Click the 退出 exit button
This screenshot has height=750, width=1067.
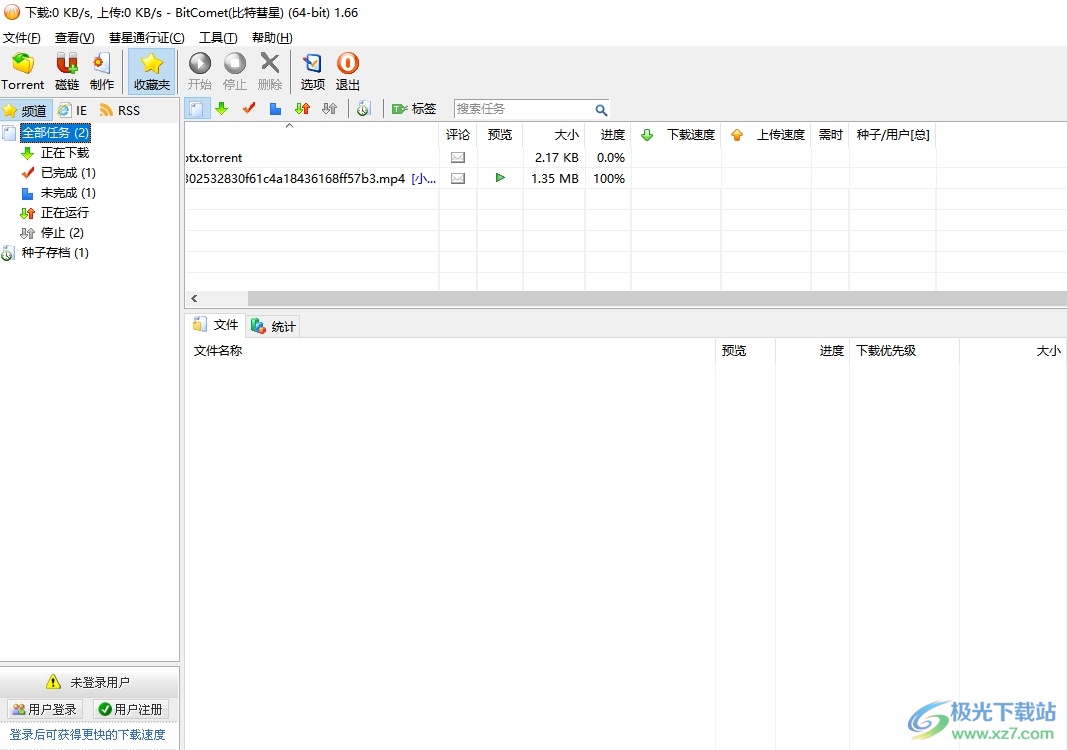tap(348, 71)
